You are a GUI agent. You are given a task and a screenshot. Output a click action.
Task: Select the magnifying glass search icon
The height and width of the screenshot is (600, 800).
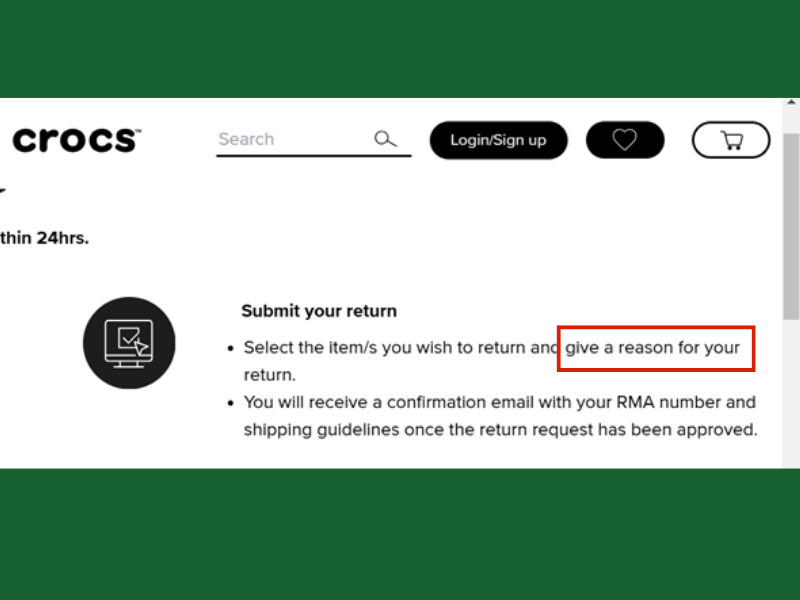pyautogui.click(x=385, y=139)
